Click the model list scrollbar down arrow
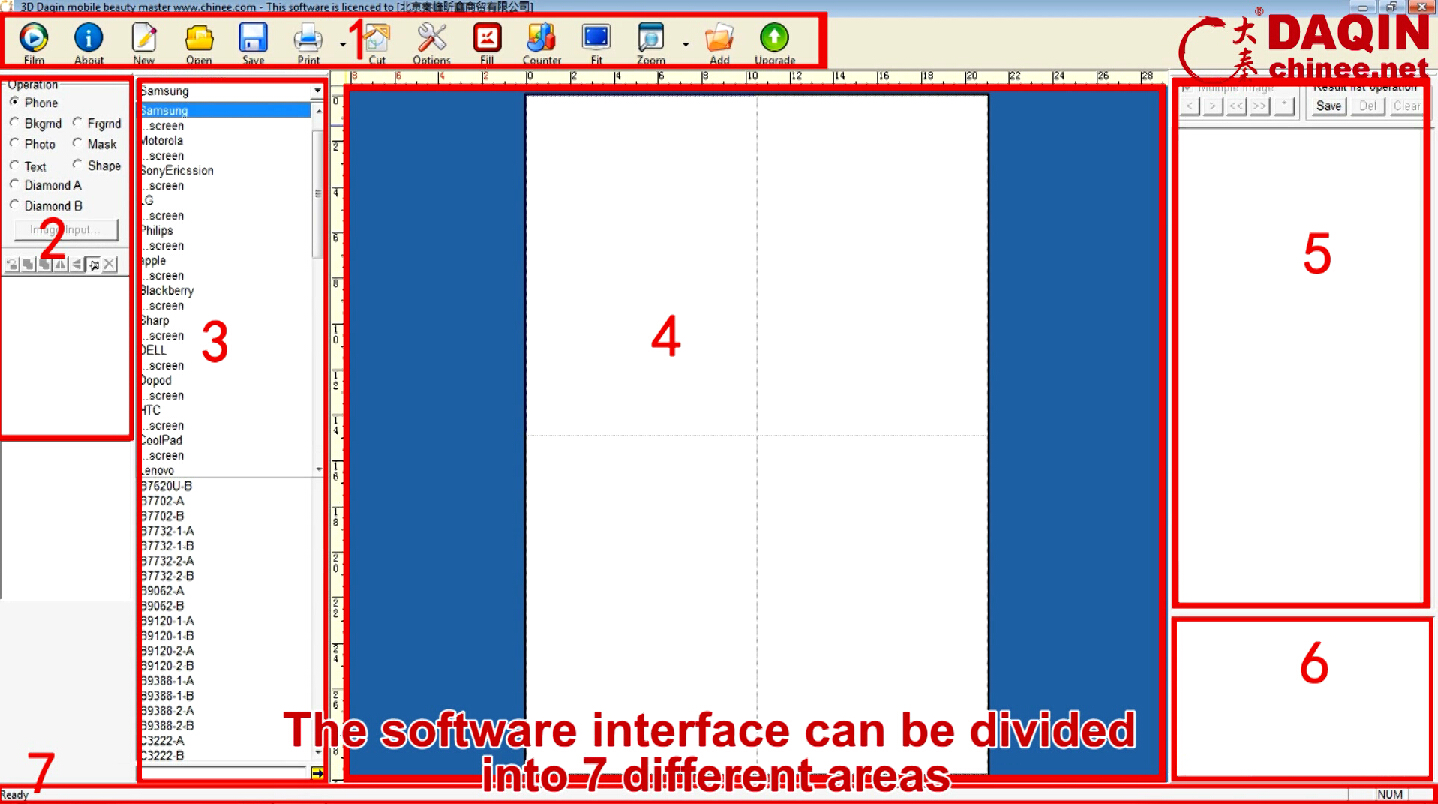This screenshot has height=804, width=1438. [x=319, y=754]
